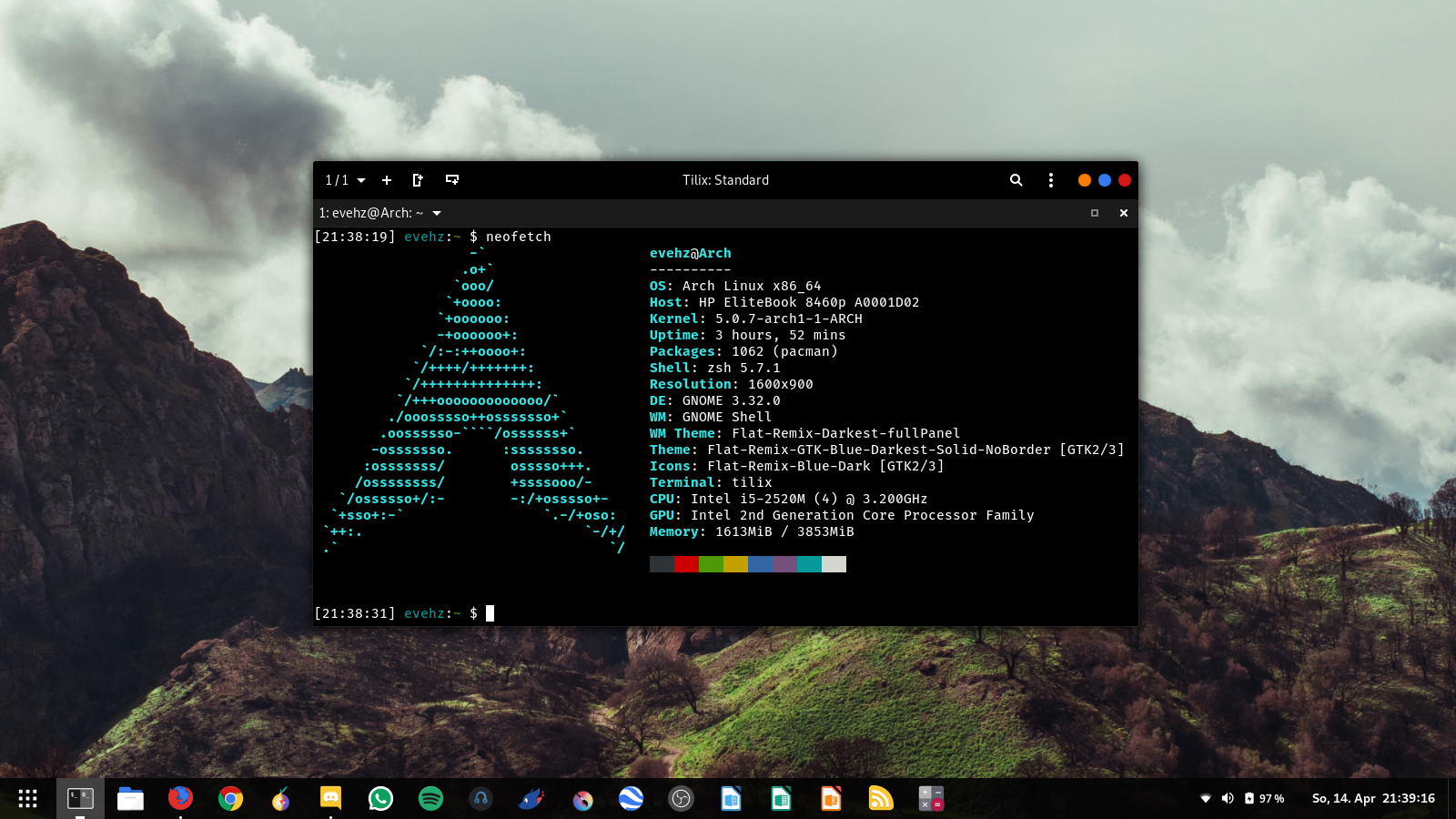
Task: Open the Tilix find/search icon
Action: click(x=1016, y=180)
